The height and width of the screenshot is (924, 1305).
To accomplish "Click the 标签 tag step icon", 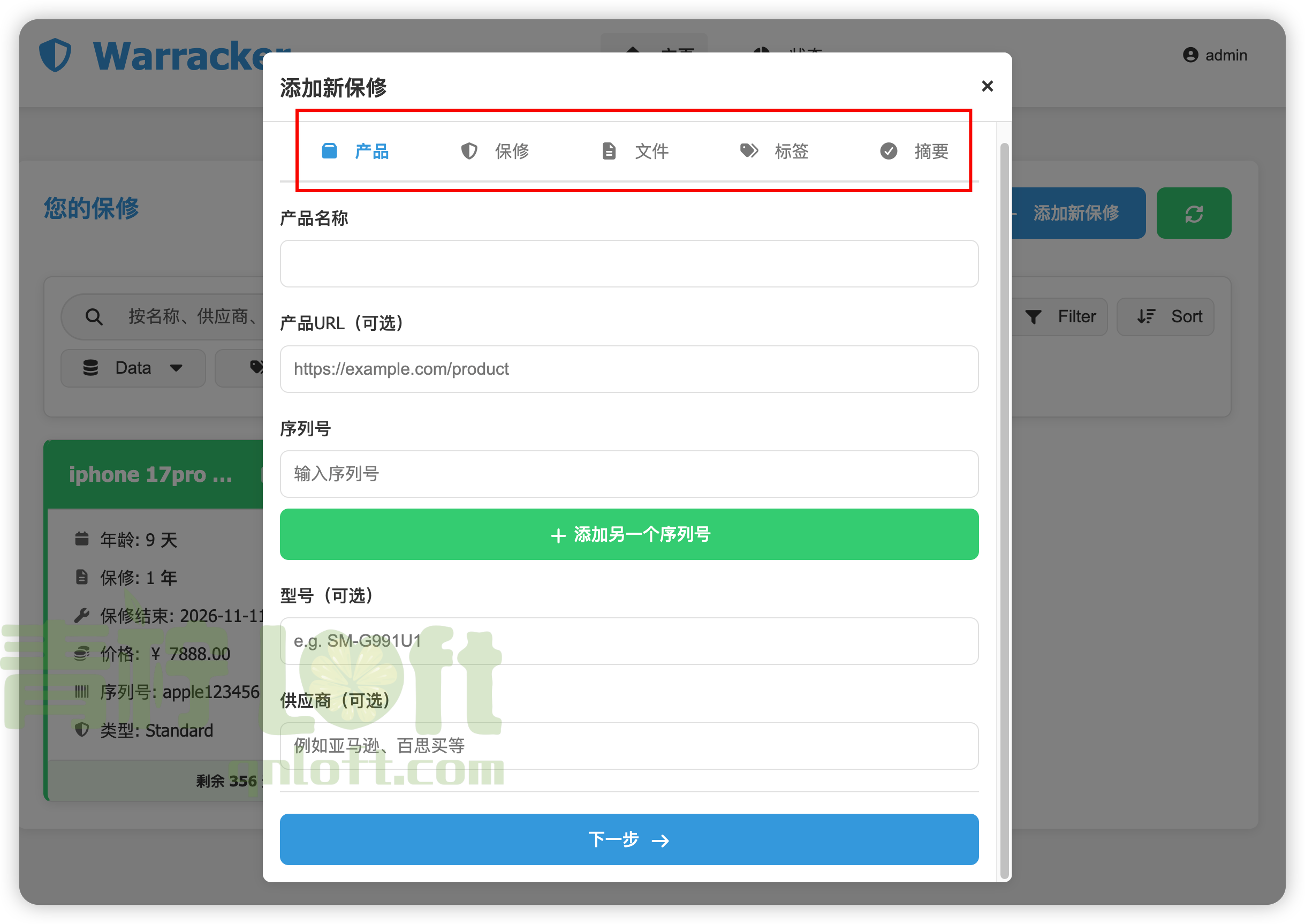I will (x=748, y=151).
